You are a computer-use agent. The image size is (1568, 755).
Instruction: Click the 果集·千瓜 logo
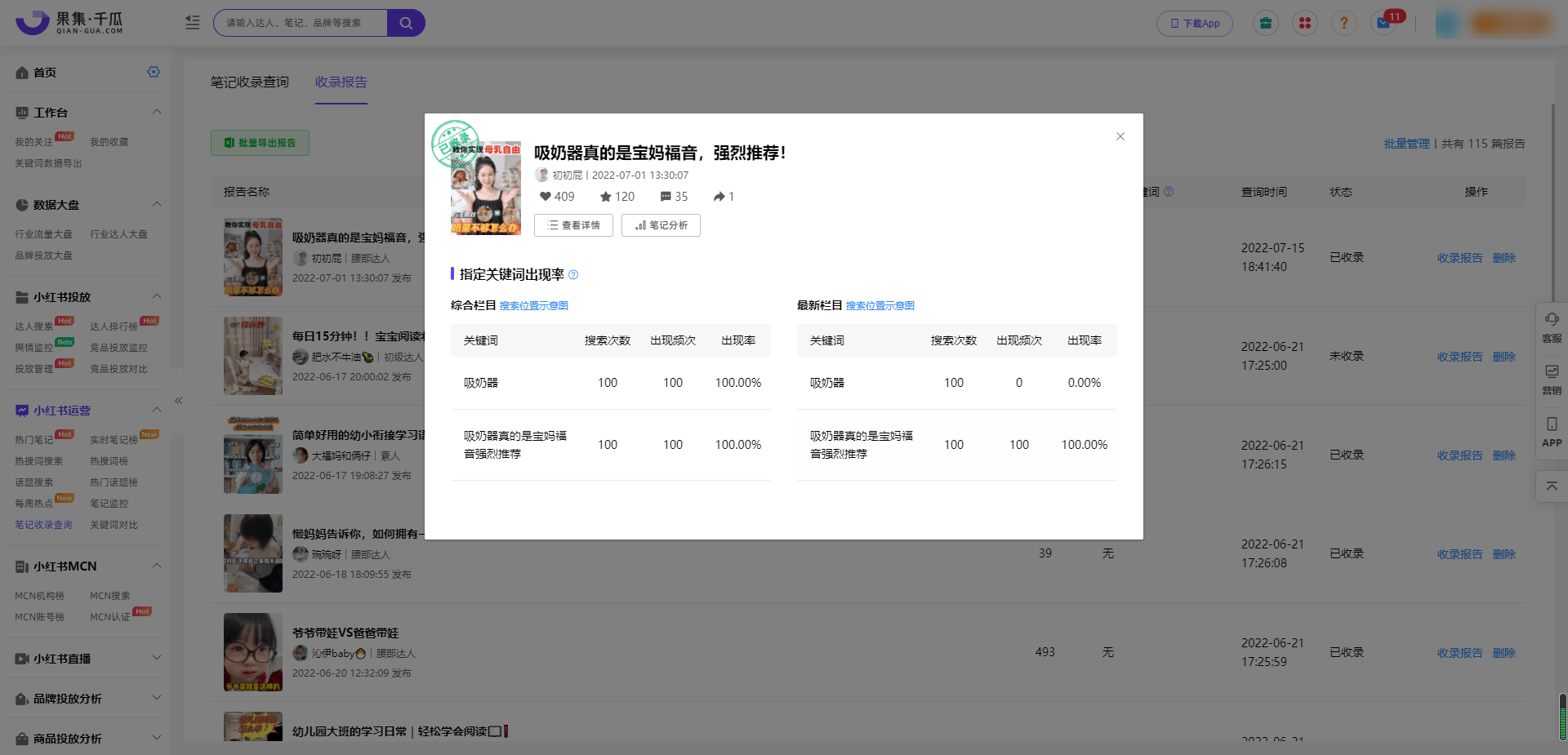tap(69, 23)
